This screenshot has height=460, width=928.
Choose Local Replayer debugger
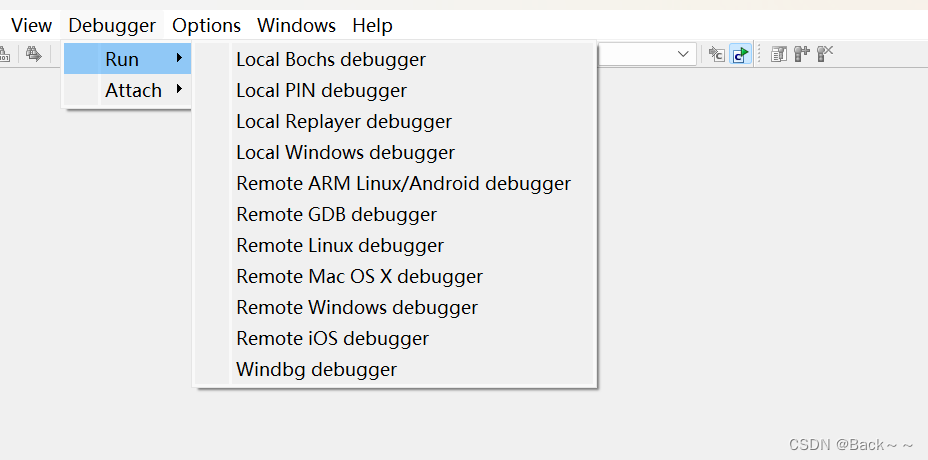394,121
